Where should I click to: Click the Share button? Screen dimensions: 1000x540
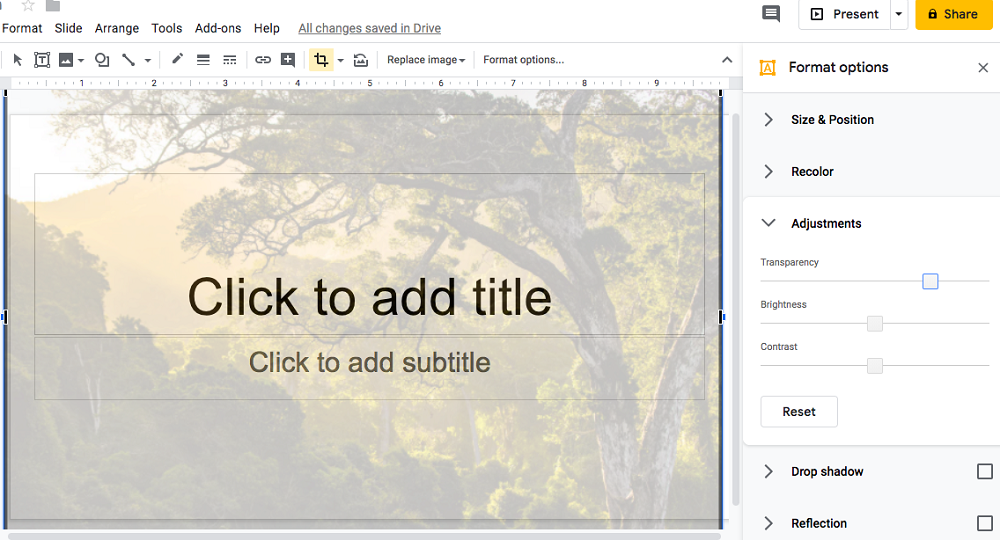pyautogui.click(x=953, y=14)
